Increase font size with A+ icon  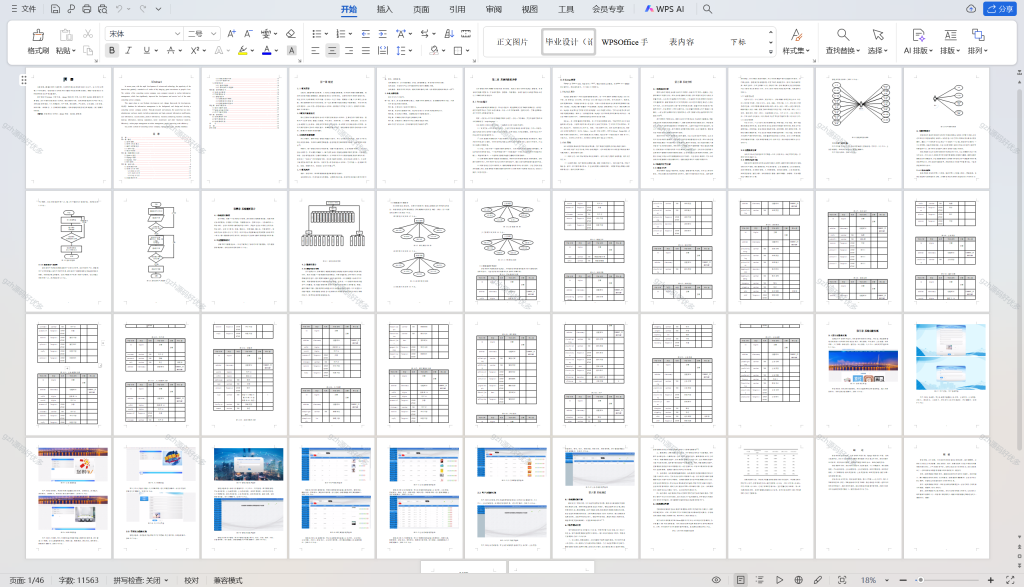pyautogui.click(x=231, y=34)
